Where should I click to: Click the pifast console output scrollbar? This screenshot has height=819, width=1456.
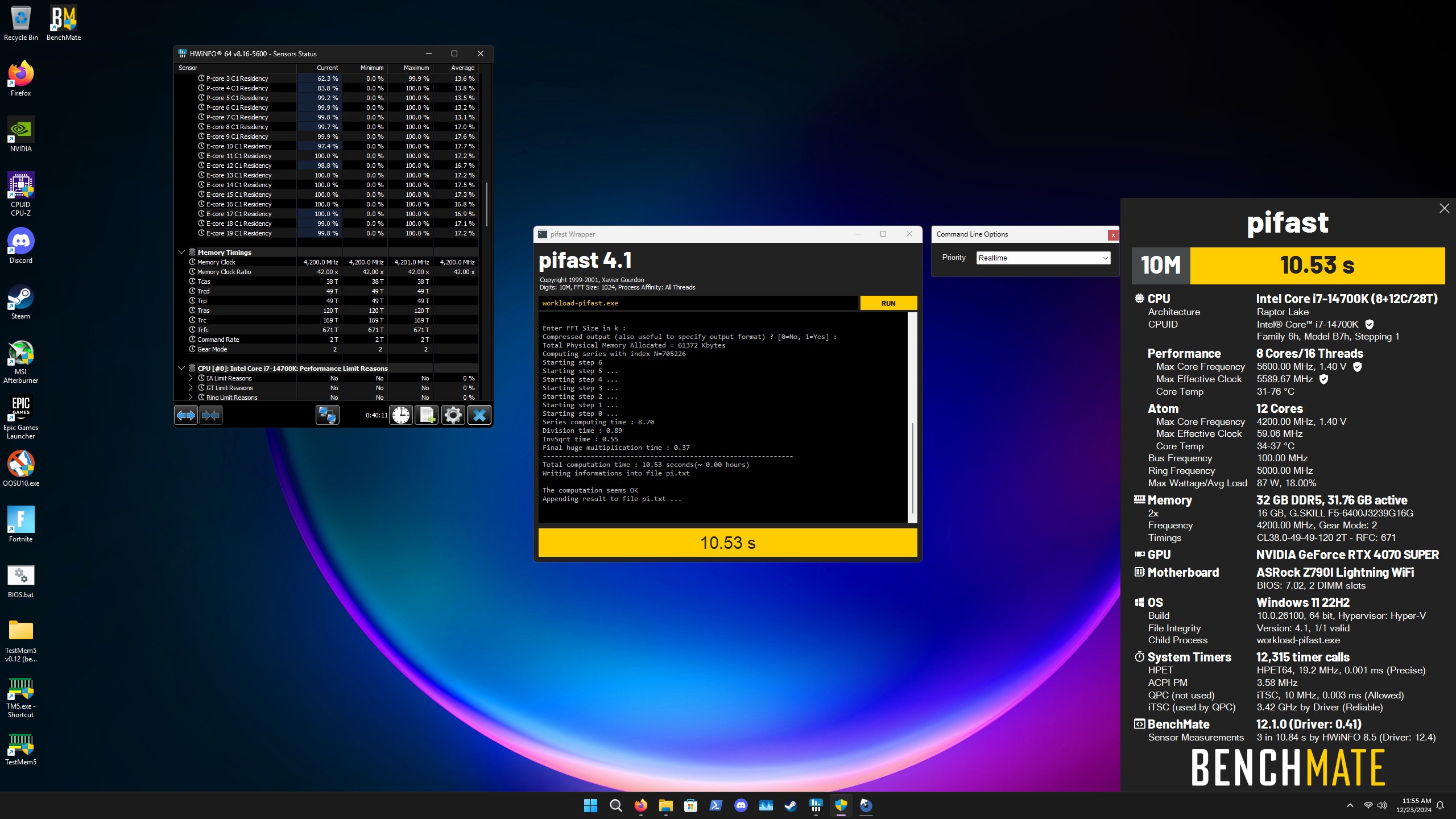pos(912,468)
